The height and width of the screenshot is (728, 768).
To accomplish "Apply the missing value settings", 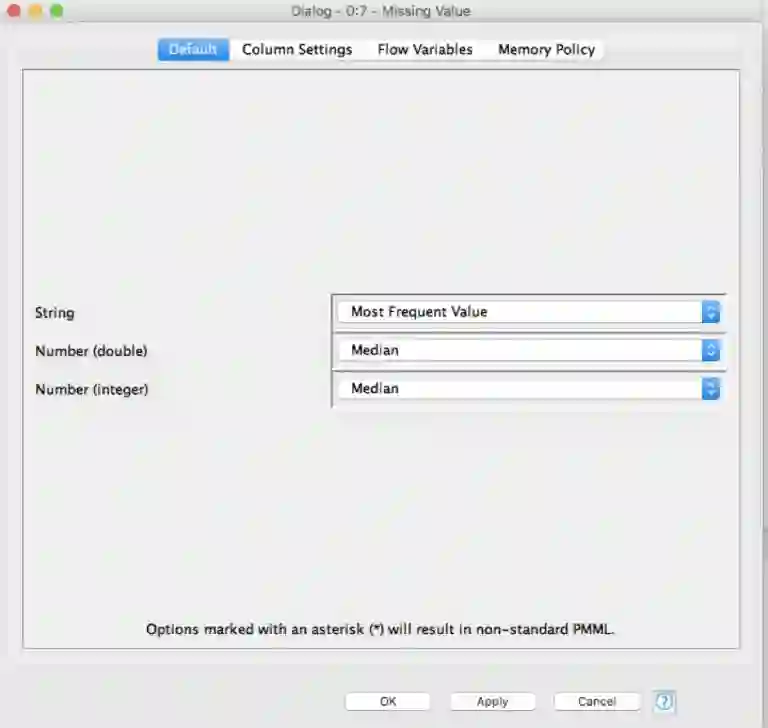I will (493, 702).
